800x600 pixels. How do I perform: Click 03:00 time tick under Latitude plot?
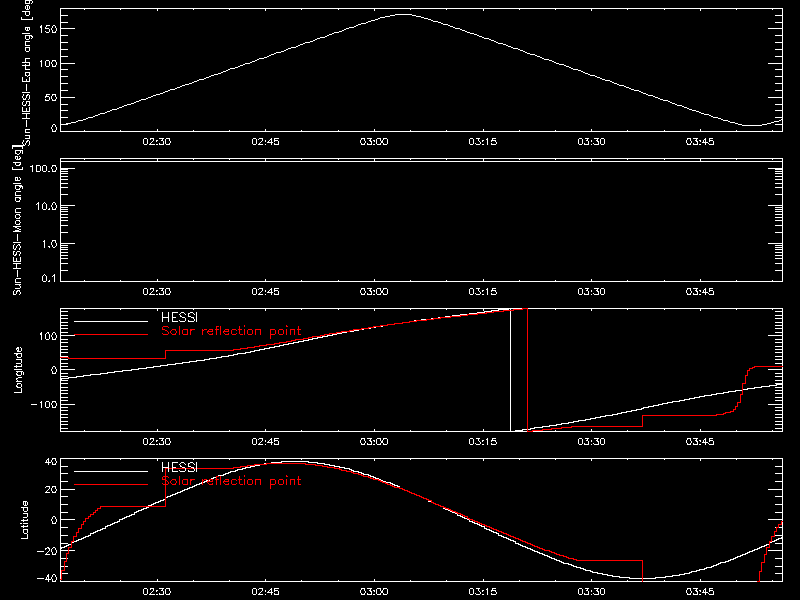[x=374, y=591]
